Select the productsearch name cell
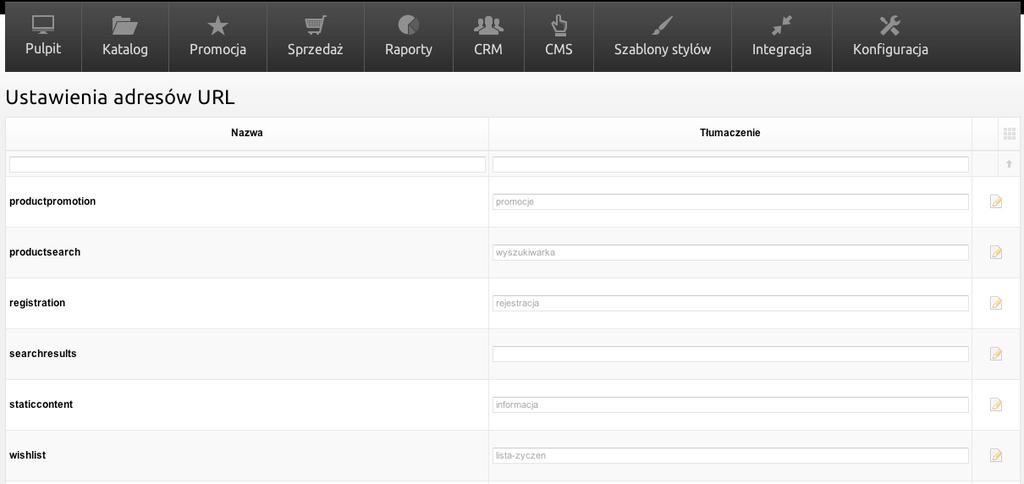 tap(247, 252)
